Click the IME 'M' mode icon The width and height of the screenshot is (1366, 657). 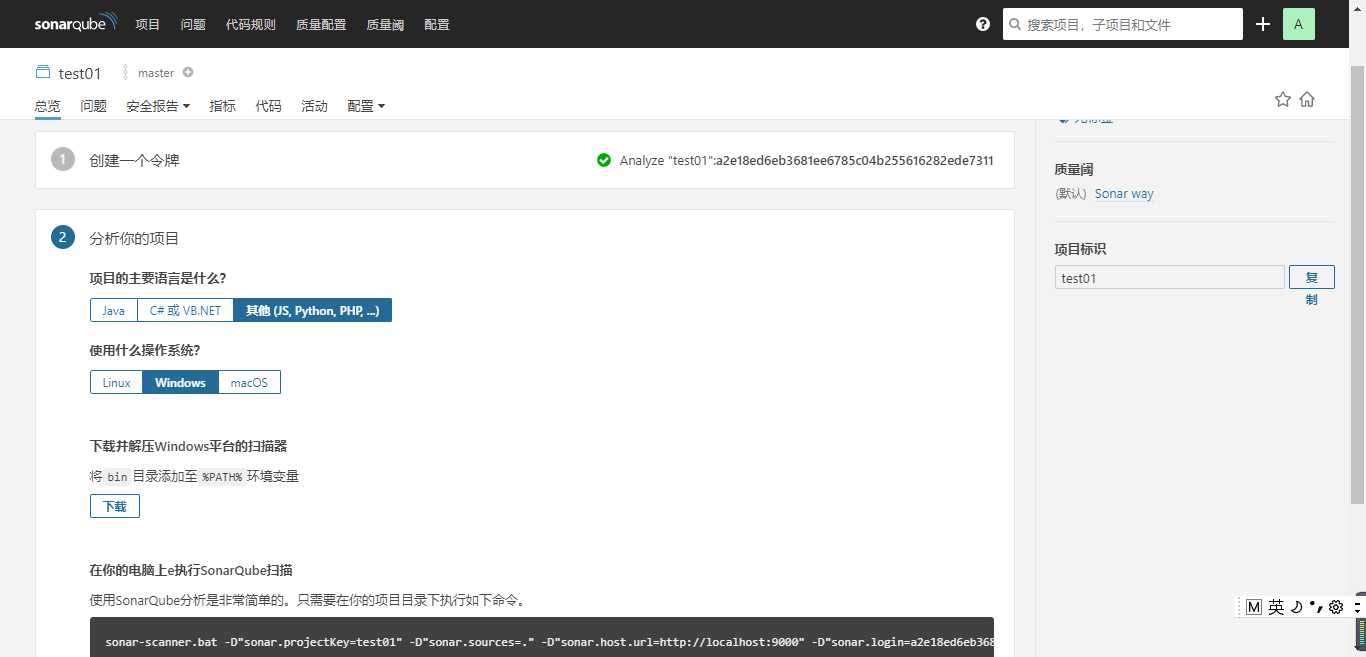coord(1254,606)
